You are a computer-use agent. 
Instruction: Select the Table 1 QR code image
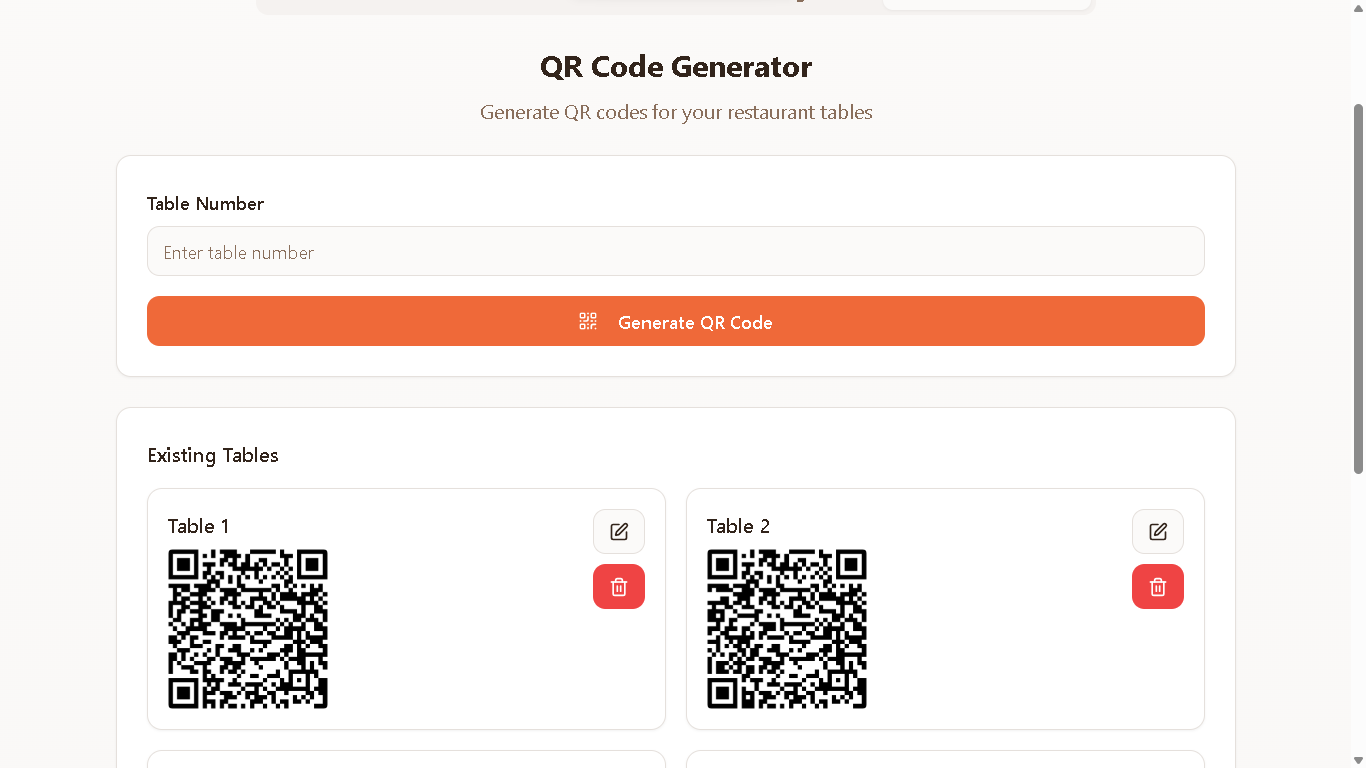pos(248,629)
